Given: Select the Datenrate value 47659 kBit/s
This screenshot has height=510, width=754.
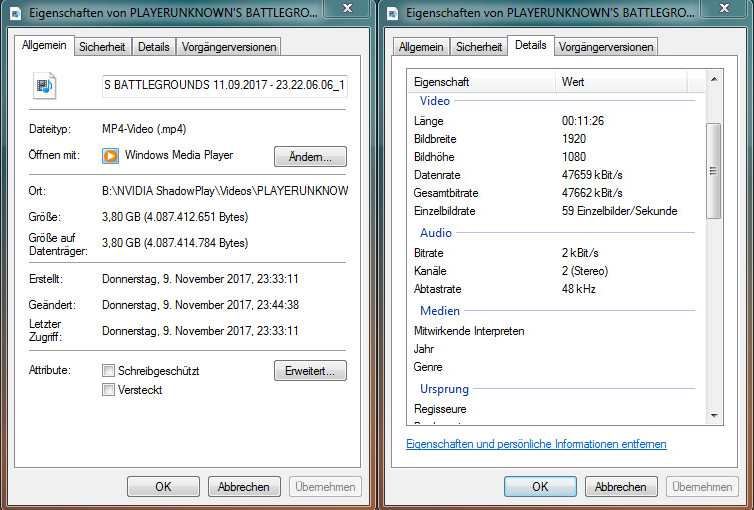Looking at the screenshot, I should tap(592, 174).
